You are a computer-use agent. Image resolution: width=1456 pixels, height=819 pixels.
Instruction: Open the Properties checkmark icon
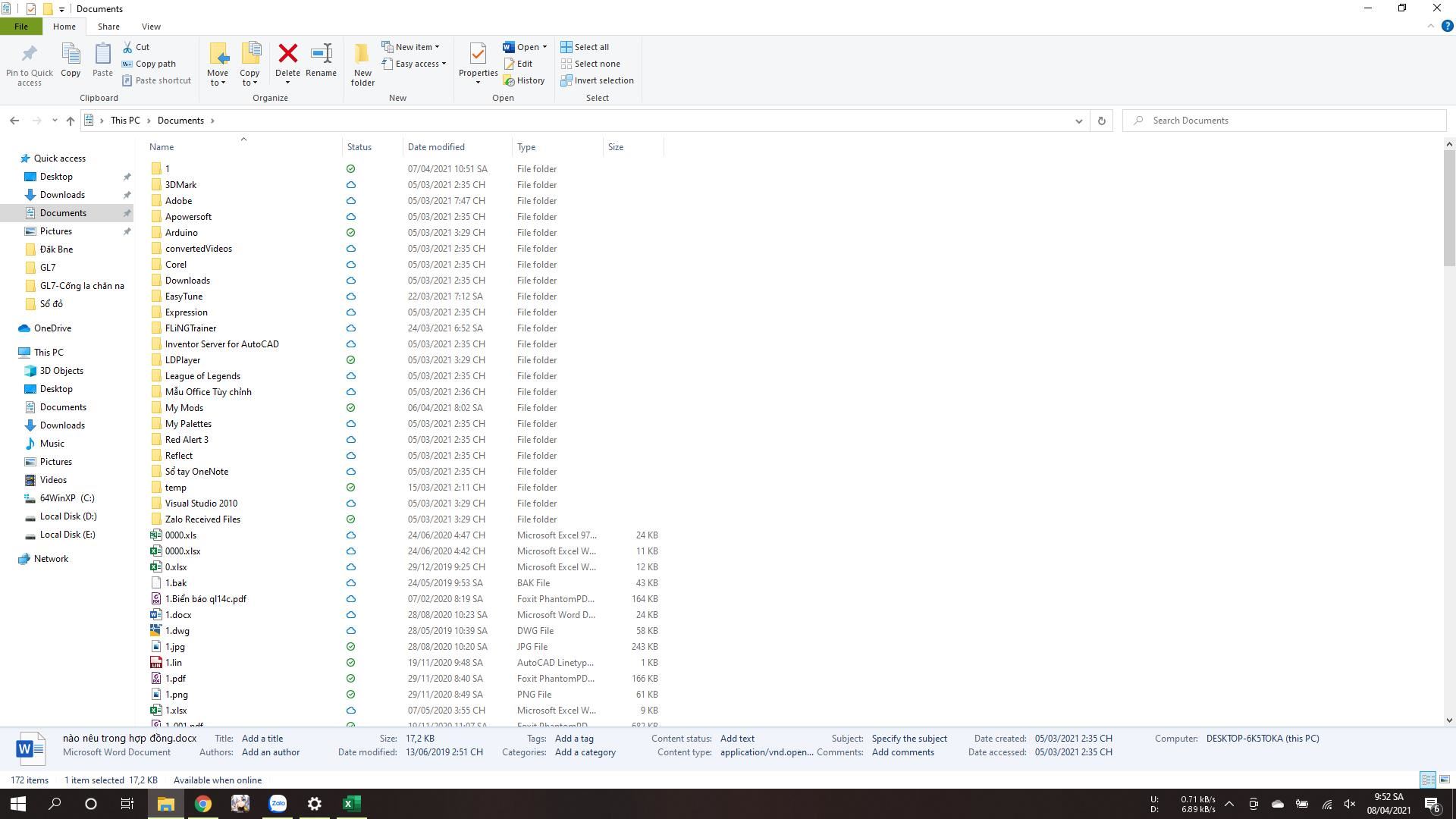pyautogui.click(x=478, y=54)
